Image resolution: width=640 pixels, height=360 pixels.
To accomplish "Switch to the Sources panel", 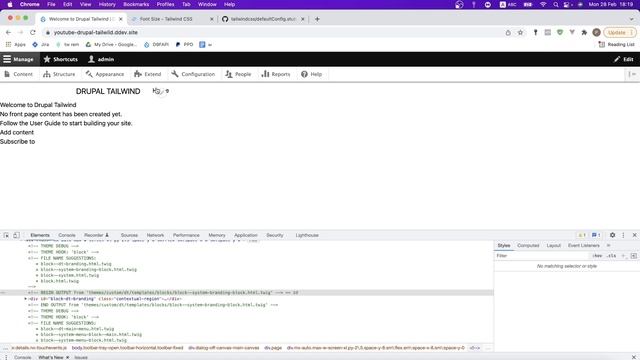I will coord(129,235).
